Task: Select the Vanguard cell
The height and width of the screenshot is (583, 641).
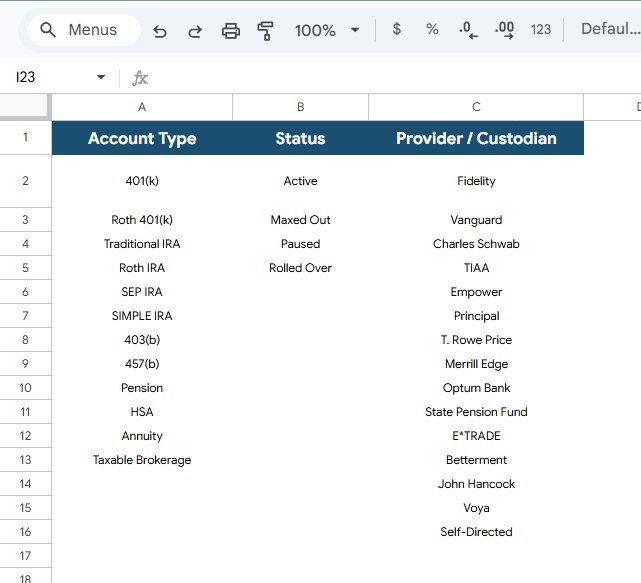Action: tap(476, 220)
